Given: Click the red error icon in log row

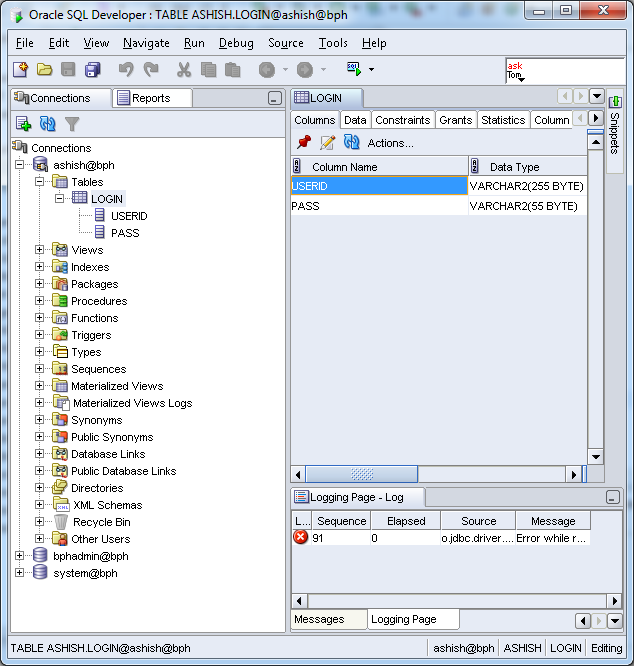Looking at the screenshot, I should pyautogui.click(x=301, y=537).
